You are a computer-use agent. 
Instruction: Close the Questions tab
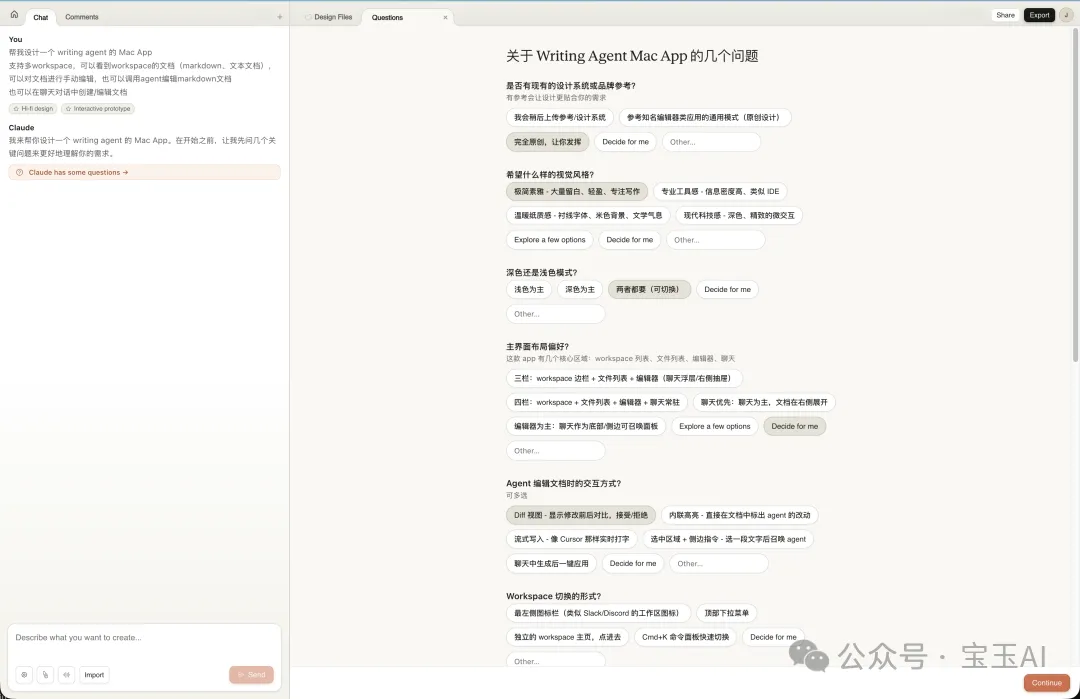tap(445, 17)
